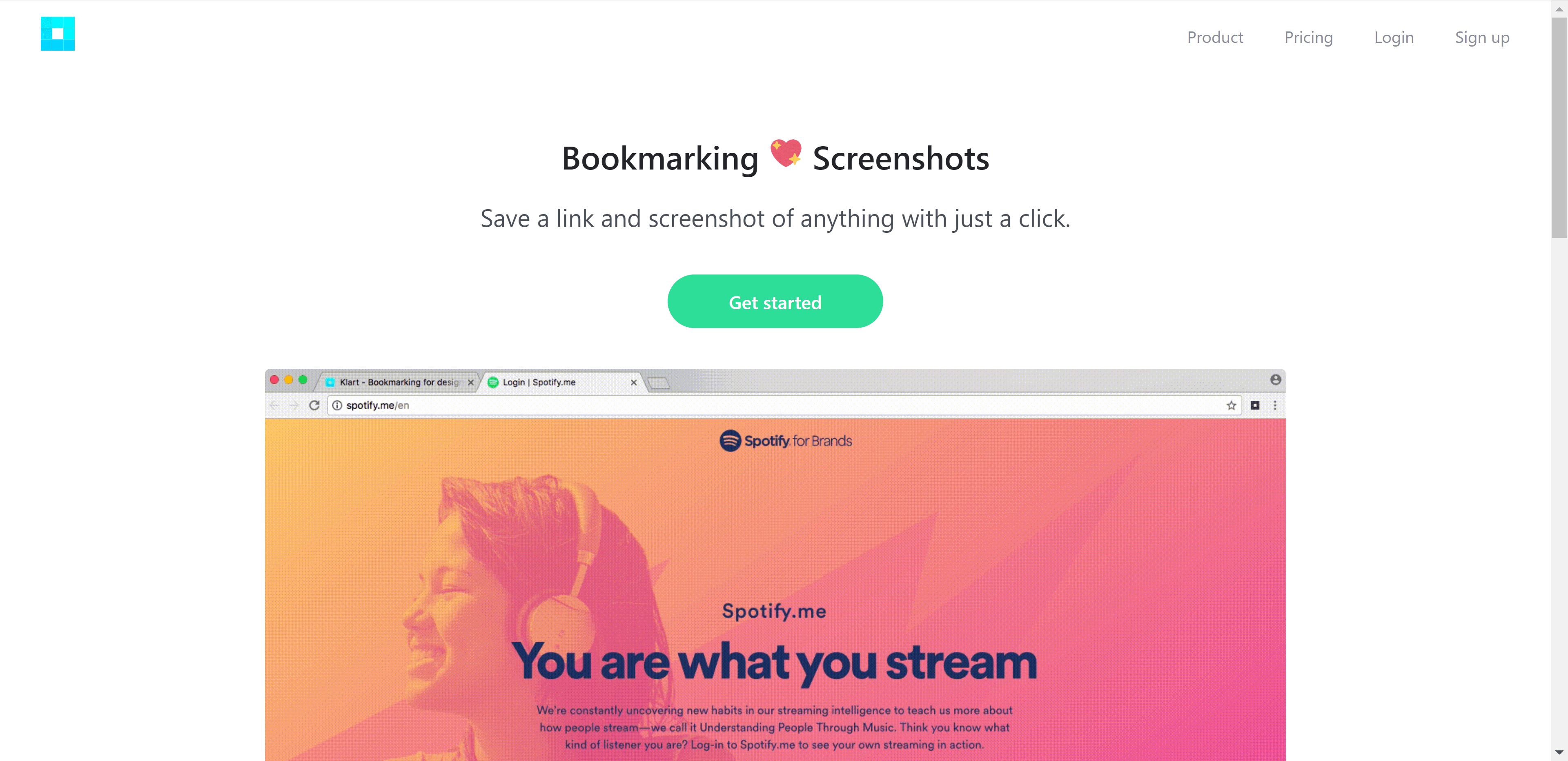1568x761 pixels.
Task: Go to the Login page
Action: [1393, 37]
